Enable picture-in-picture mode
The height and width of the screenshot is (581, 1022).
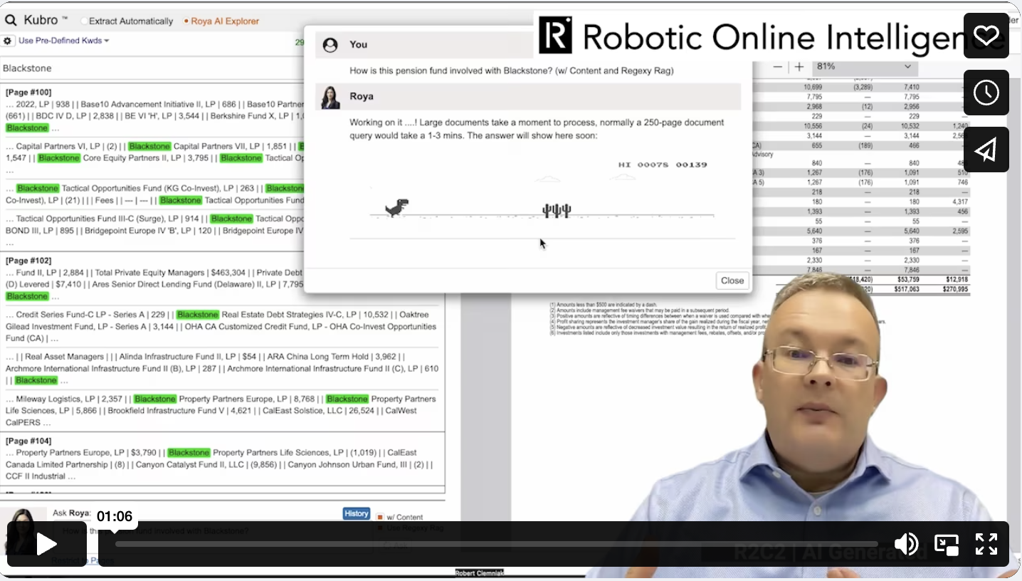(x=946, y=544)
